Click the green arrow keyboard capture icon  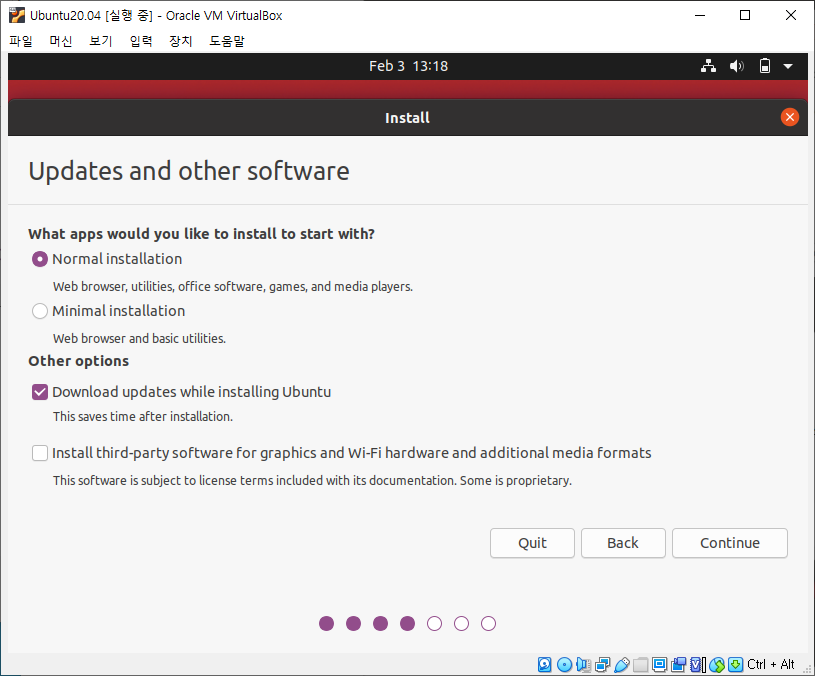[x=735, y=665]
